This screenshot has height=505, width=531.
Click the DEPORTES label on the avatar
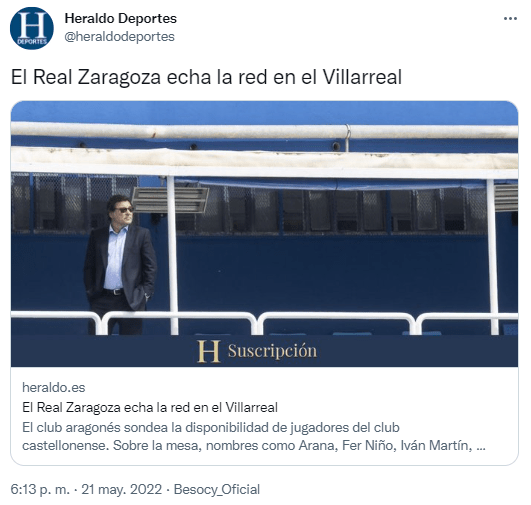[x=32, y=42]
